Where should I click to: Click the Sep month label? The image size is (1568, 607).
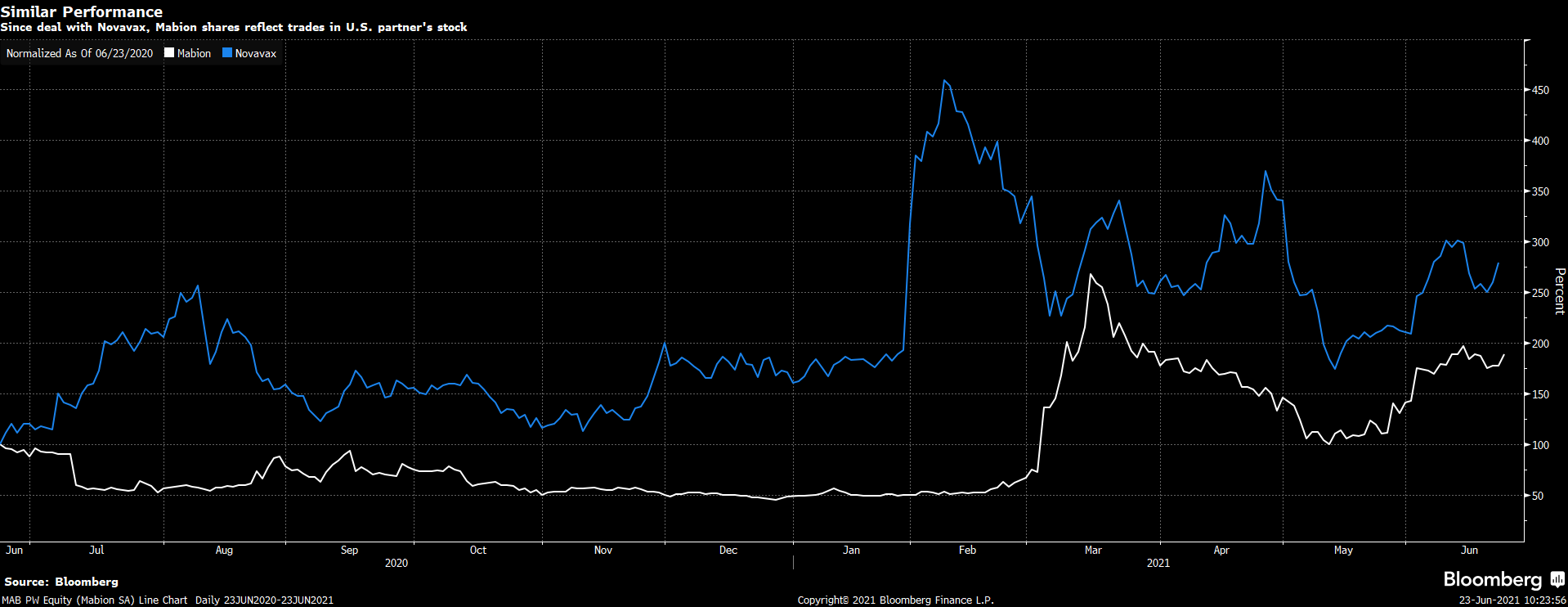(x=349, y=550)
